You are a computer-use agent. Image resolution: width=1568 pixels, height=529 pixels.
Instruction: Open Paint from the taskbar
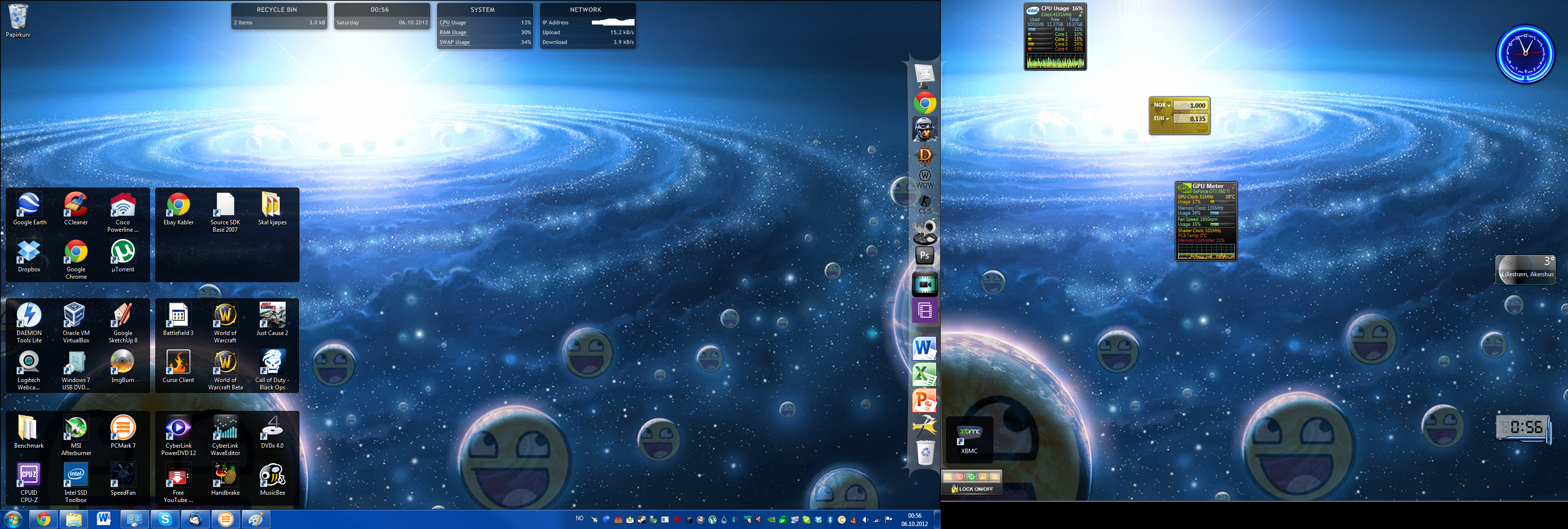(256, 519)
